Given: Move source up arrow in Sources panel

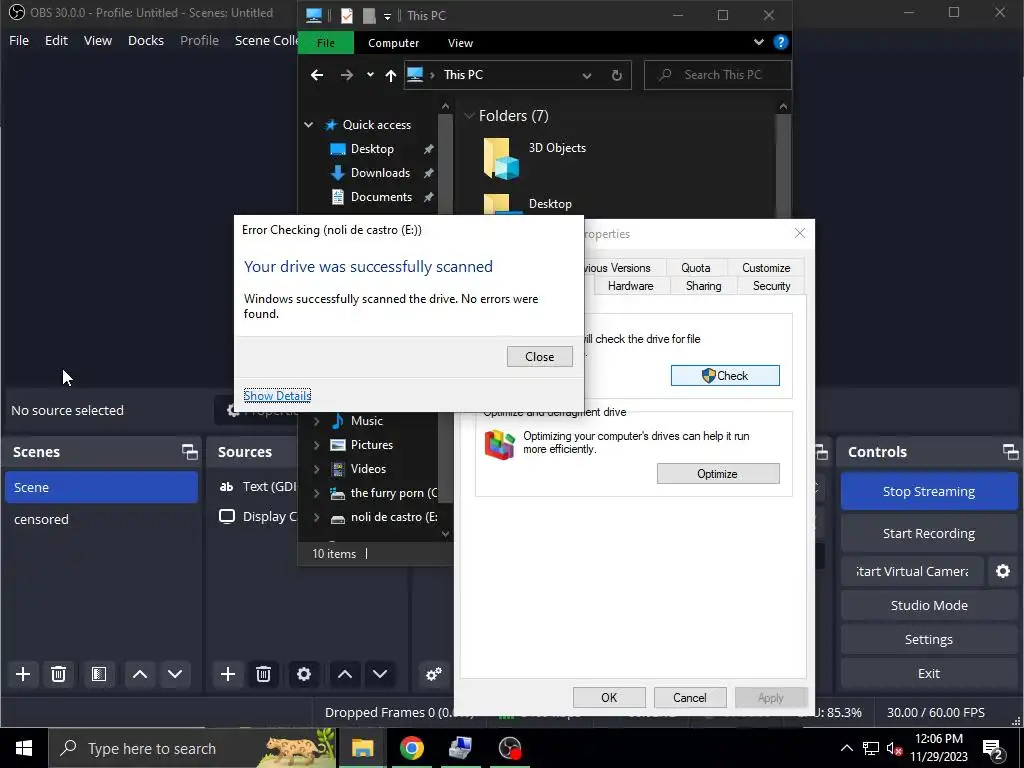Looking at the screenshot, I should (x=345, y=674).
